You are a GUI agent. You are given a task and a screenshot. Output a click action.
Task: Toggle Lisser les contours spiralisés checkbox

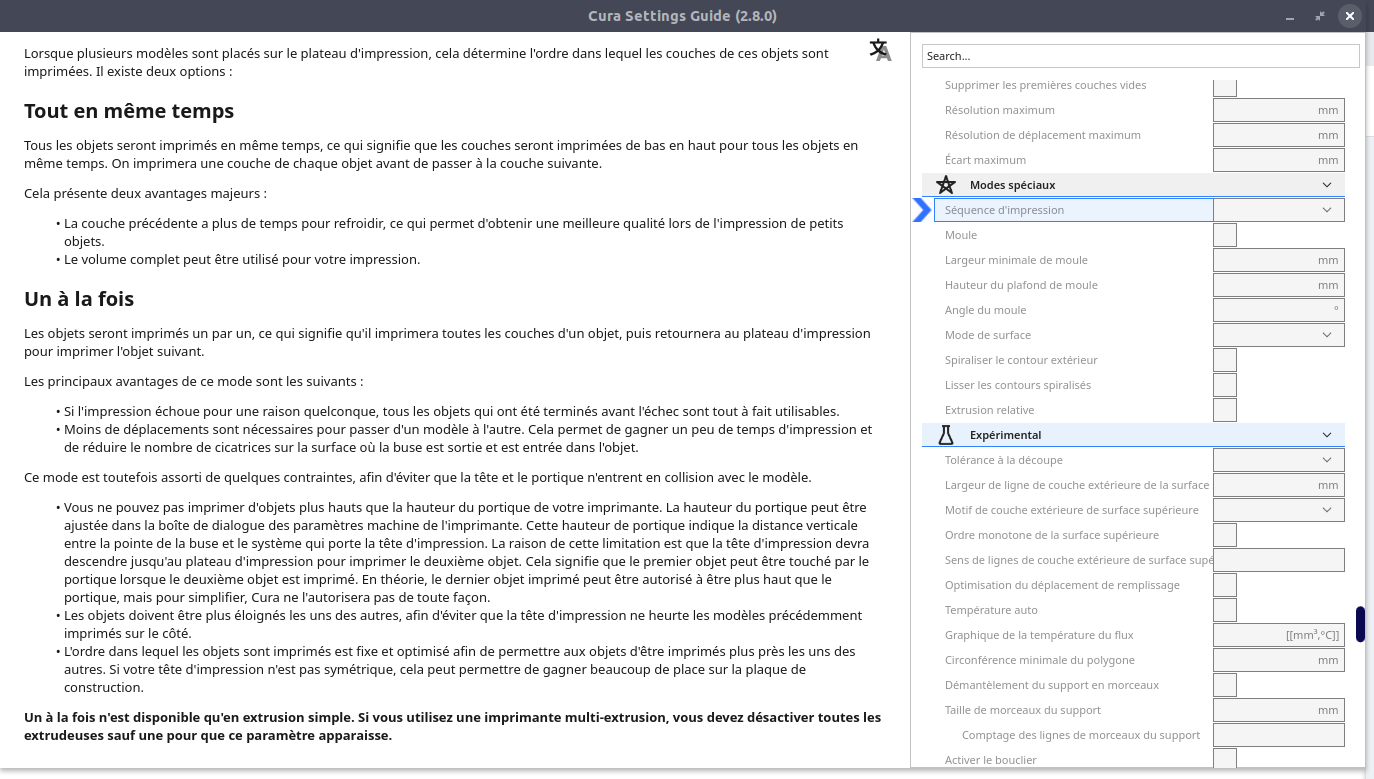[1225, 385]
